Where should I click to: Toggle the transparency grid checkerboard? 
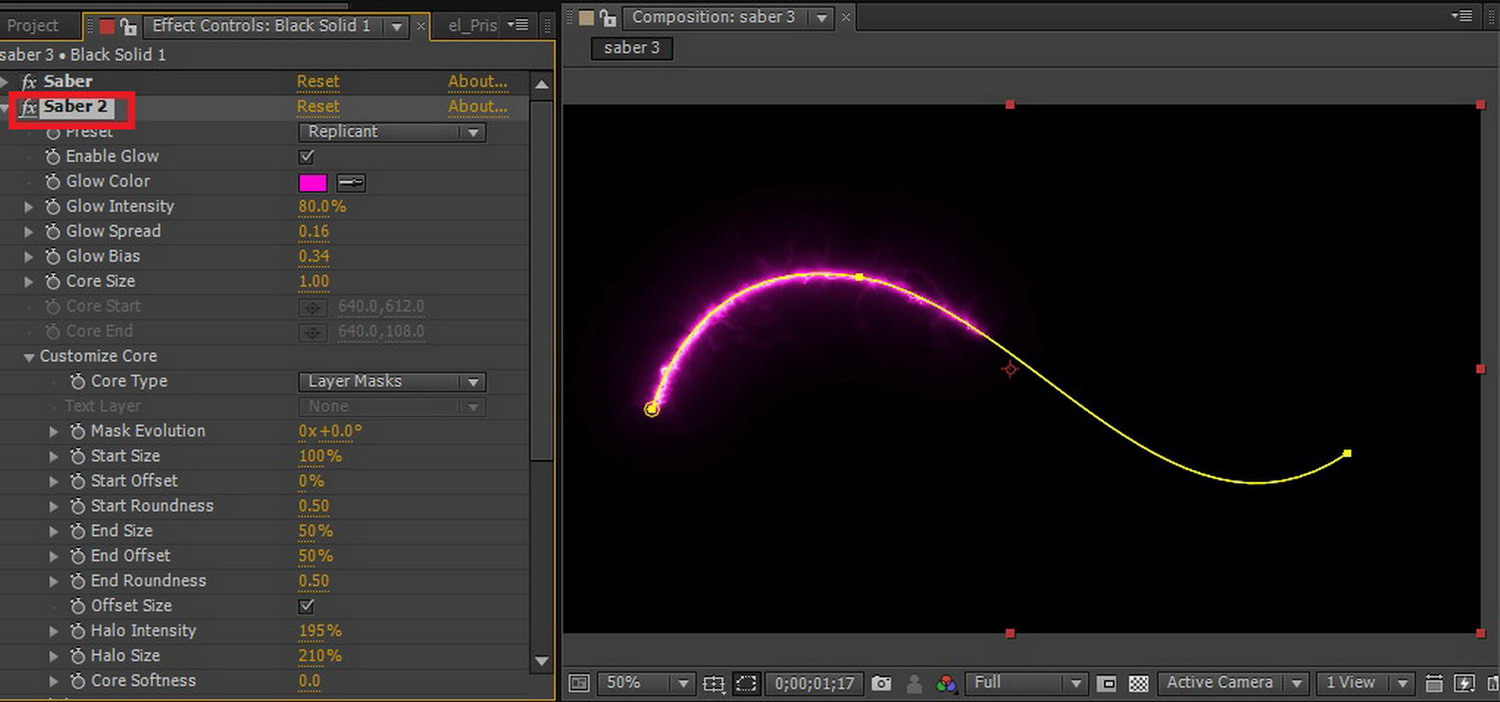pyautogui.click(x=1138, y=684)
